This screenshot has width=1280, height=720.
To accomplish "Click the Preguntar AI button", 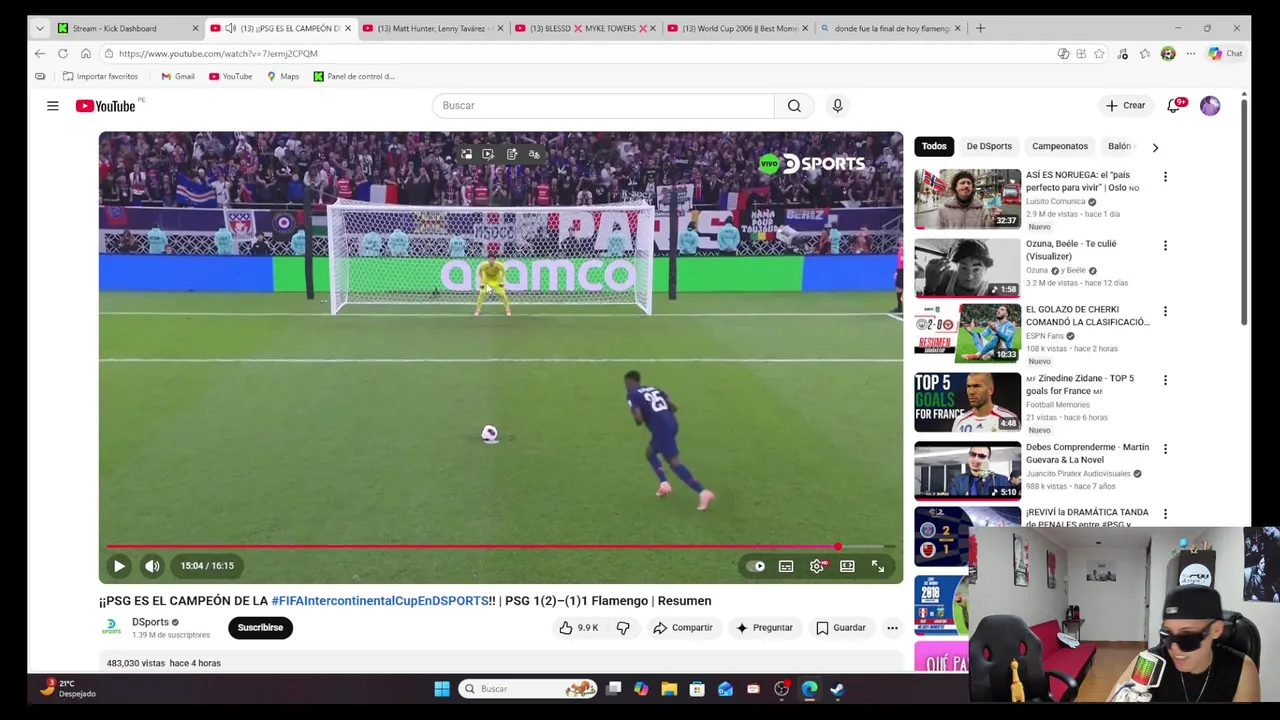I will click(764, 628).
